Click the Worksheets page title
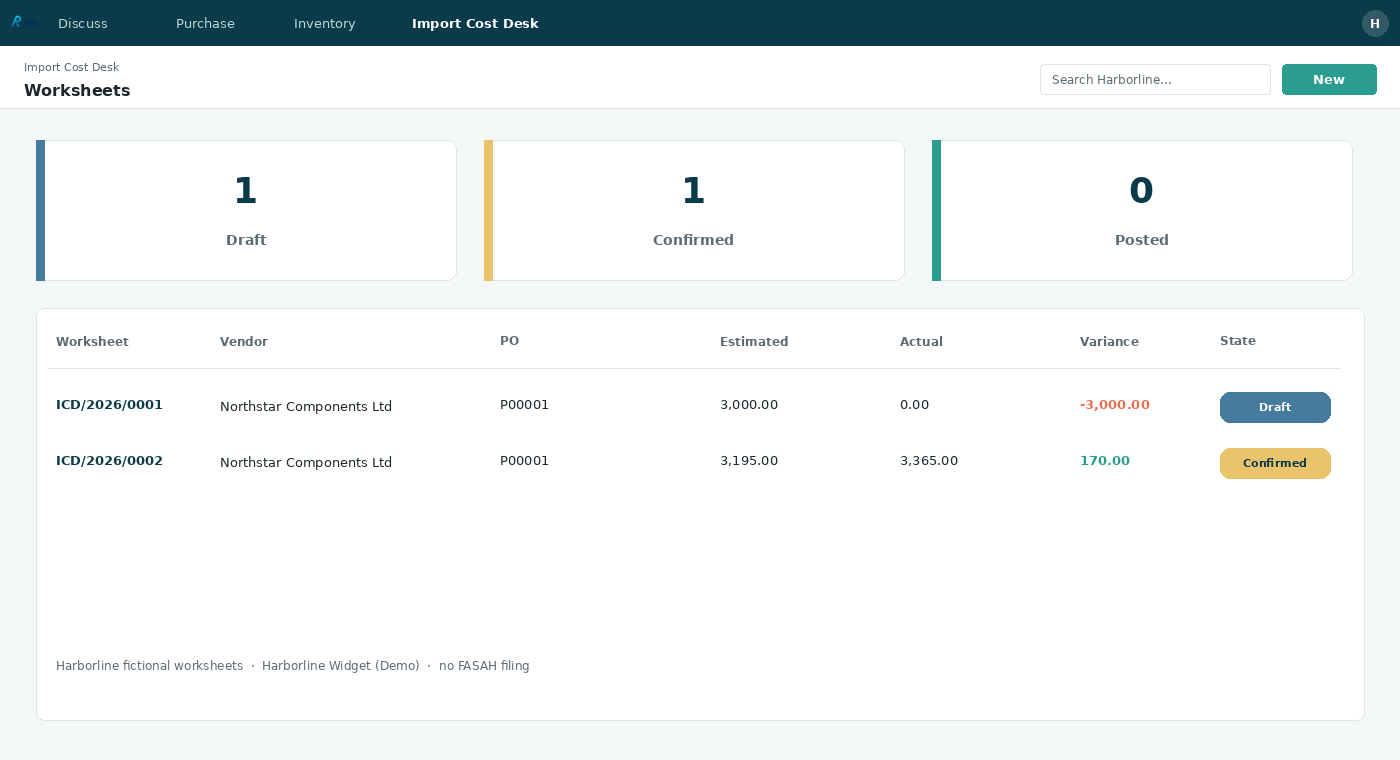The image size is (1400, 760). click(x=77, y=90)
